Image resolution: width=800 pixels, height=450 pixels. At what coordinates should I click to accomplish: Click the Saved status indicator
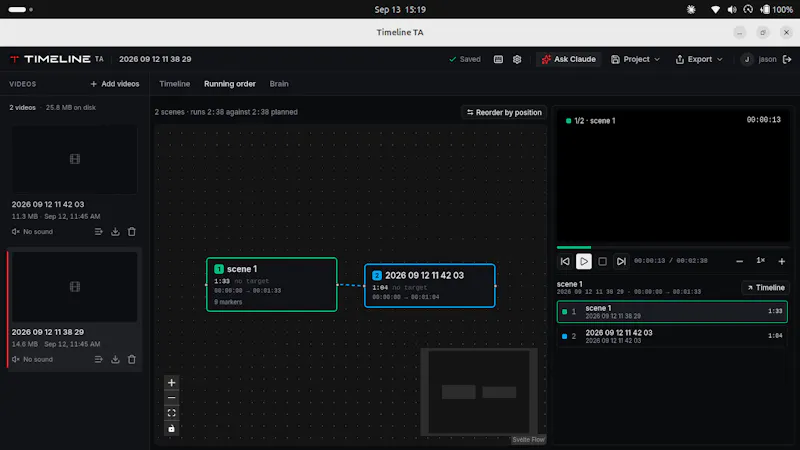(x=465, y=59)
